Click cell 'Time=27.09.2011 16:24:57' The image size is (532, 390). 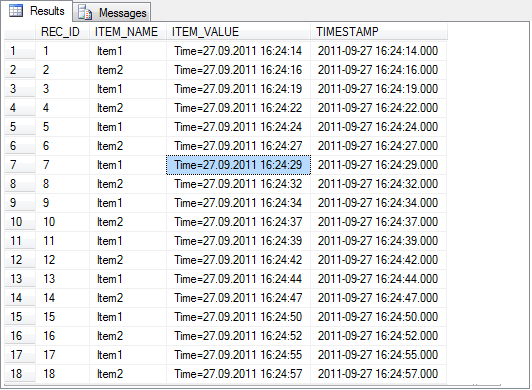pos(239,374)
